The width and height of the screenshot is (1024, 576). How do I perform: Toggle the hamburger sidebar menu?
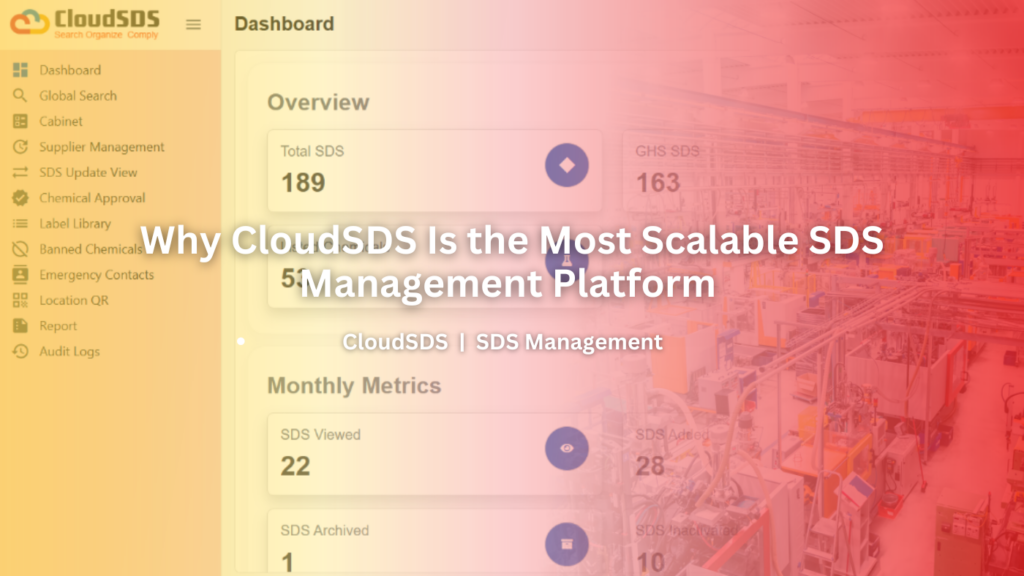click(x=193, y=24)
